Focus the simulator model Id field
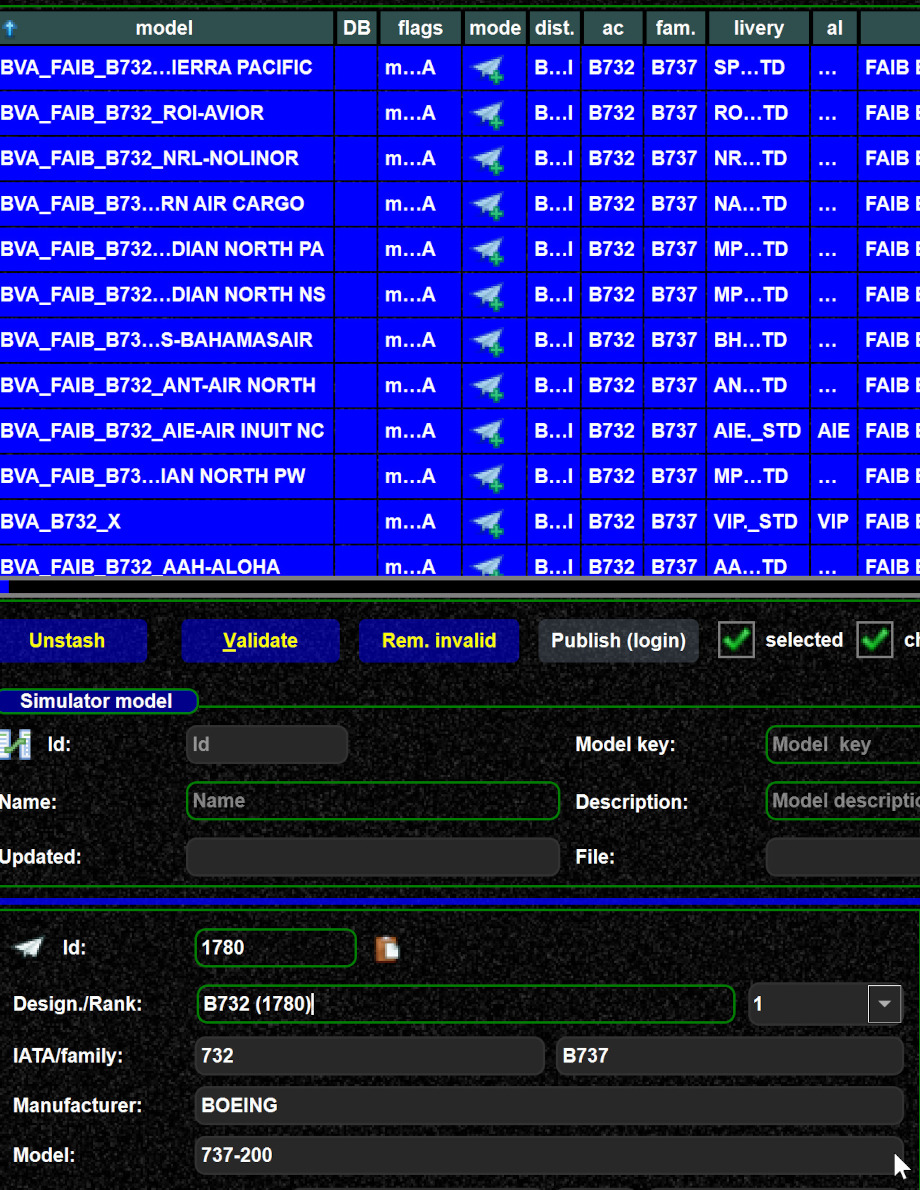The width and height of the screenshot is (920, 1190). [x=267, y=744]
